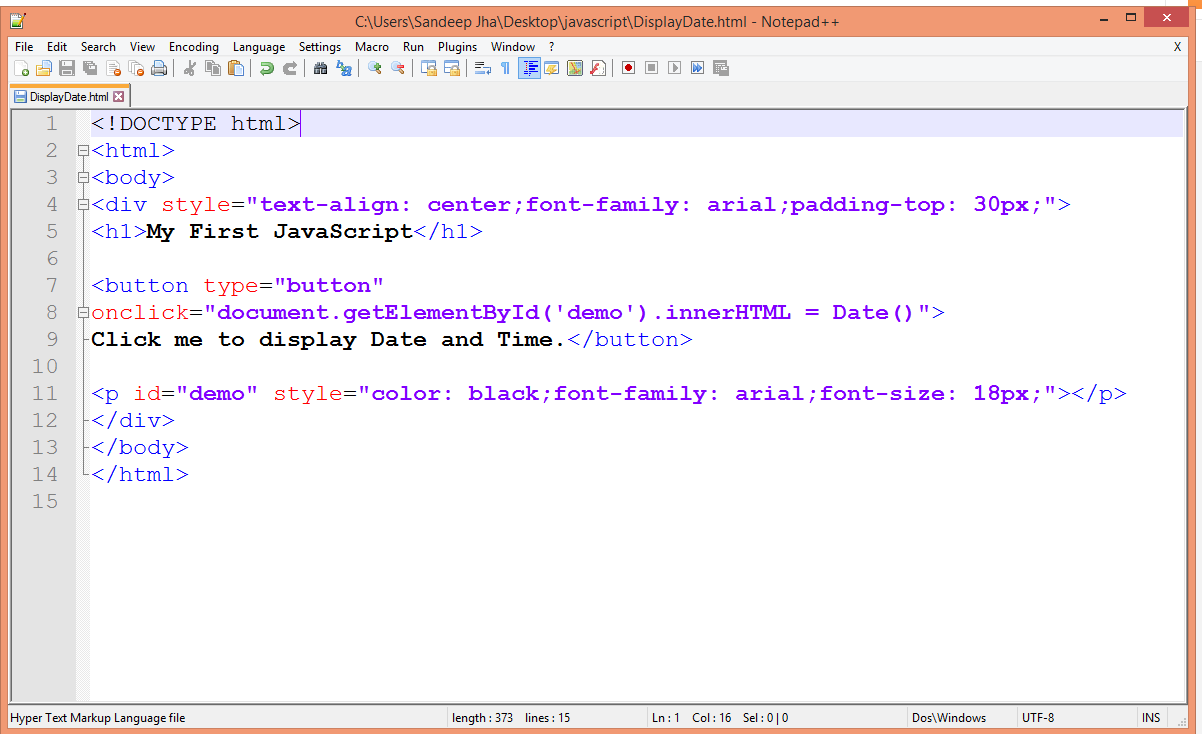
Task: Click the Undo toolbar icon
Action: point(266,68)
